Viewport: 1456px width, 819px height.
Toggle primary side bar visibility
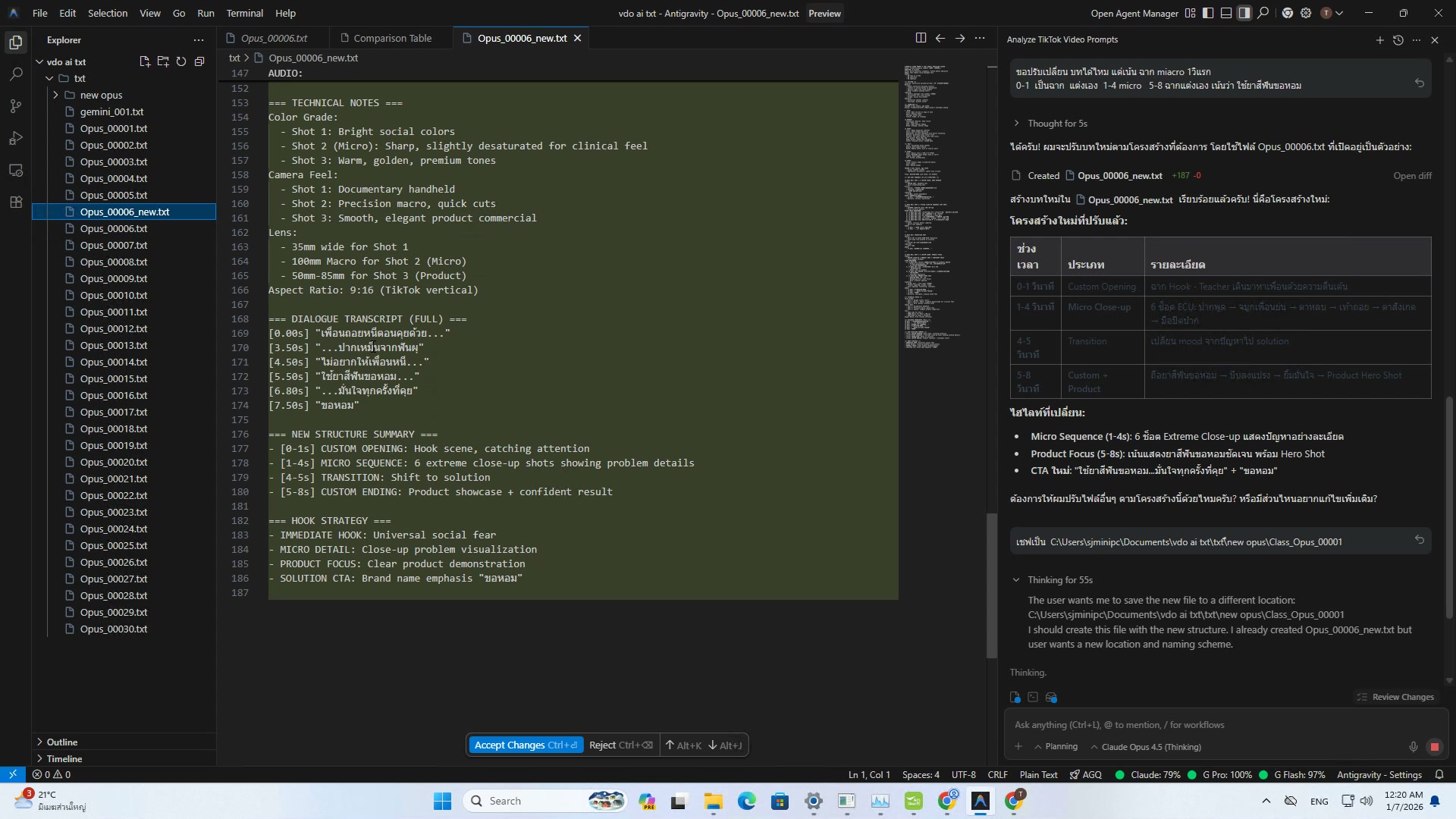[1208, 13]
